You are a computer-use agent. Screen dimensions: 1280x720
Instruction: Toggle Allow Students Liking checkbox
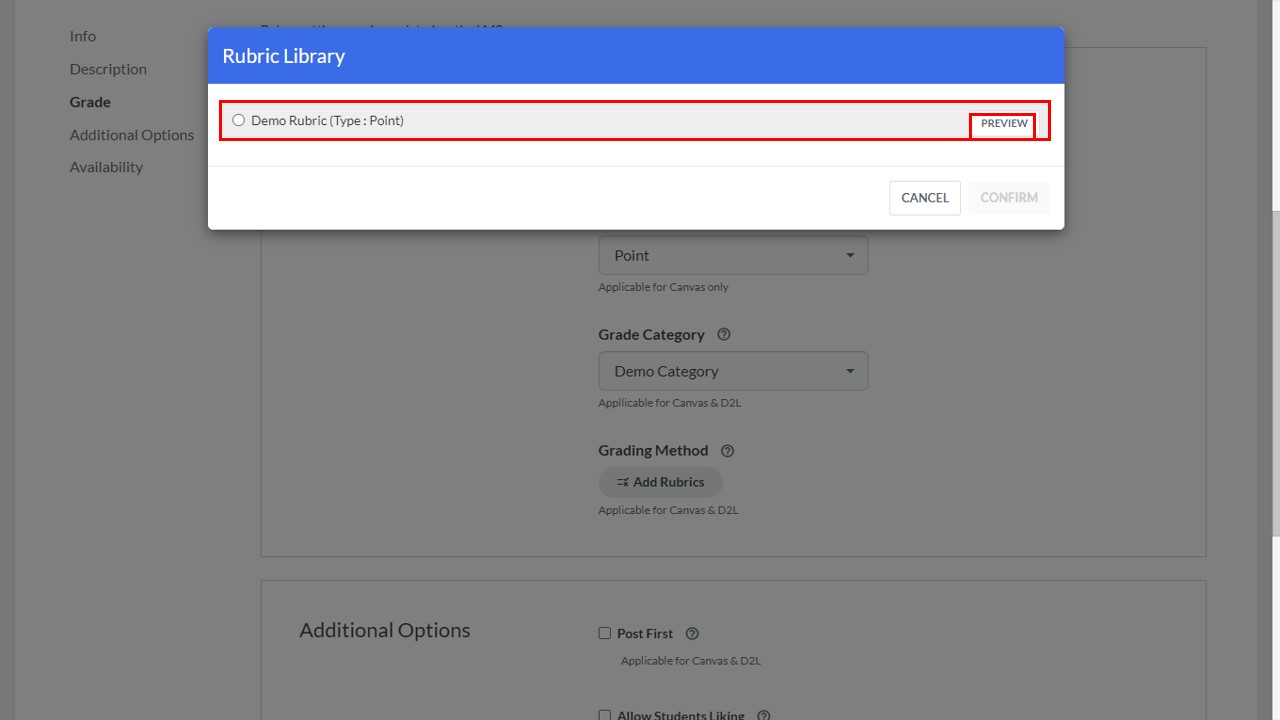[604, 716]
